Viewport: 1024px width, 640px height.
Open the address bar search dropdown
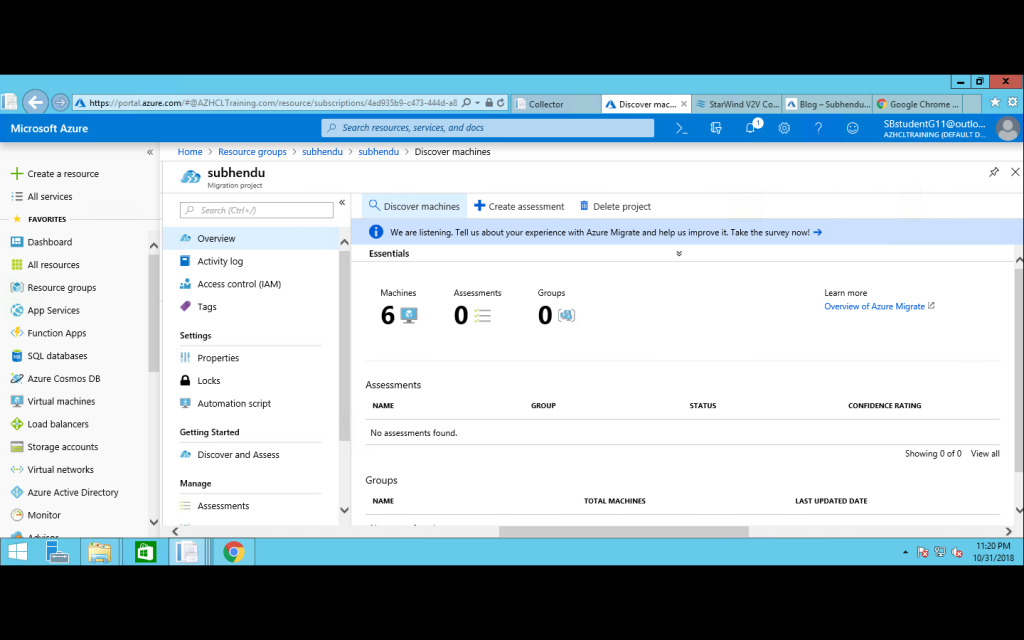(477, 103)
